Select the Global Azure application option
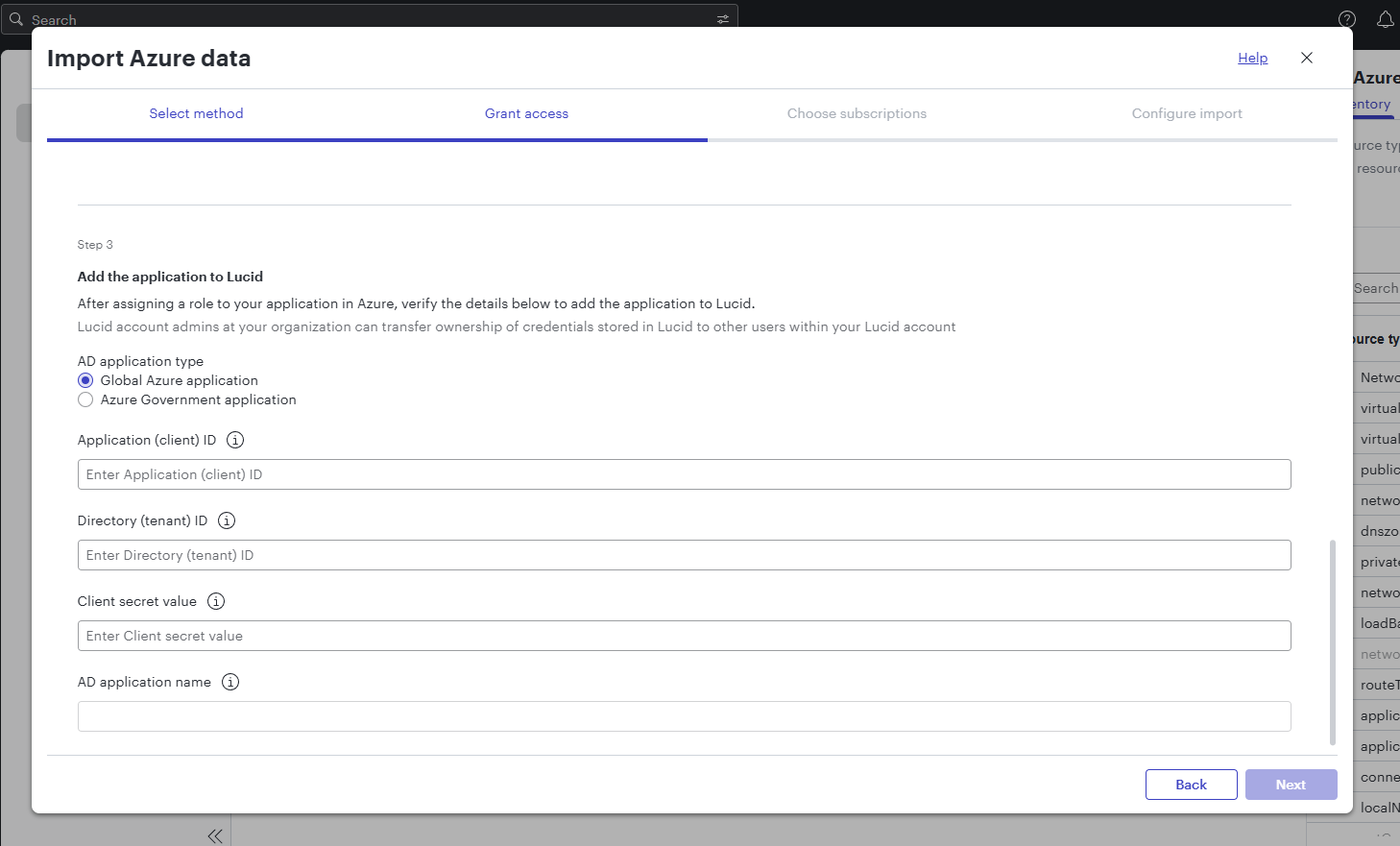 pos(85,379)
